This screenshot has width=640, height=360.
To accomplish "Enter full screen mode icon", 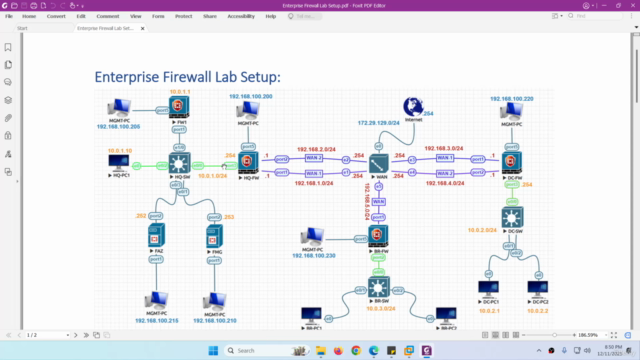I will (x=614, y=335).
